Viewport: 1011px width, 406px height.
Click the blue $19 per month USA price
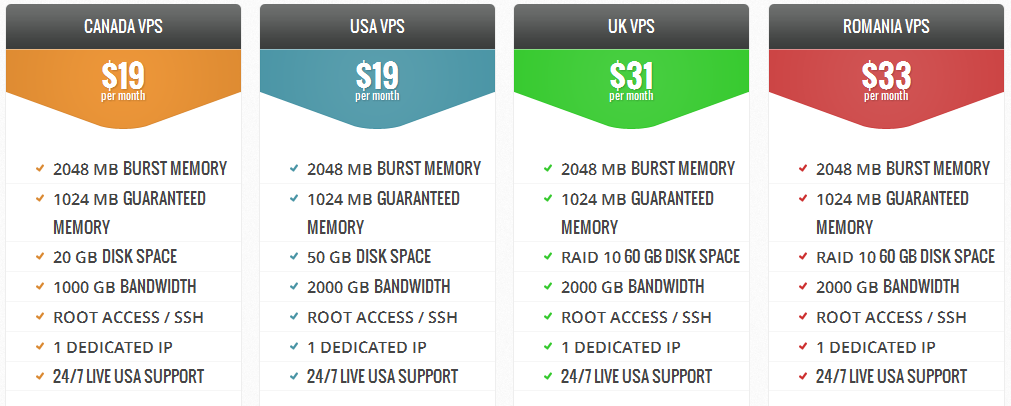(x=377, y=80)
